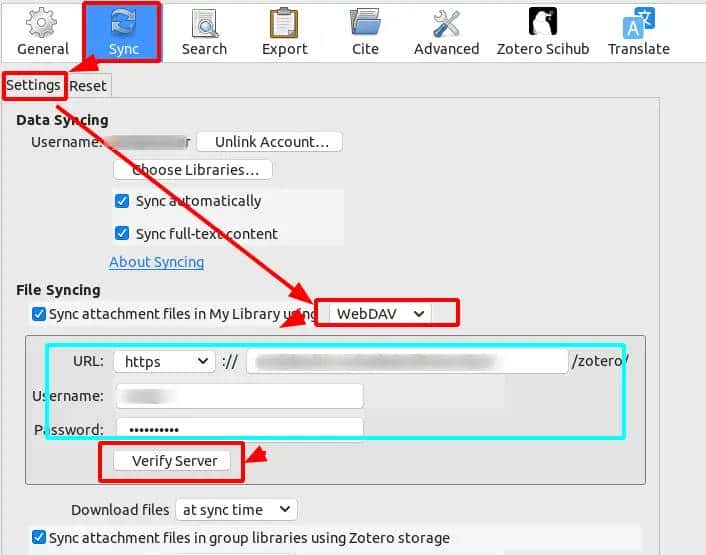Screen dimensions: 706x555
Task: Open the Search preferences pane
Action: tap(204, 30)
